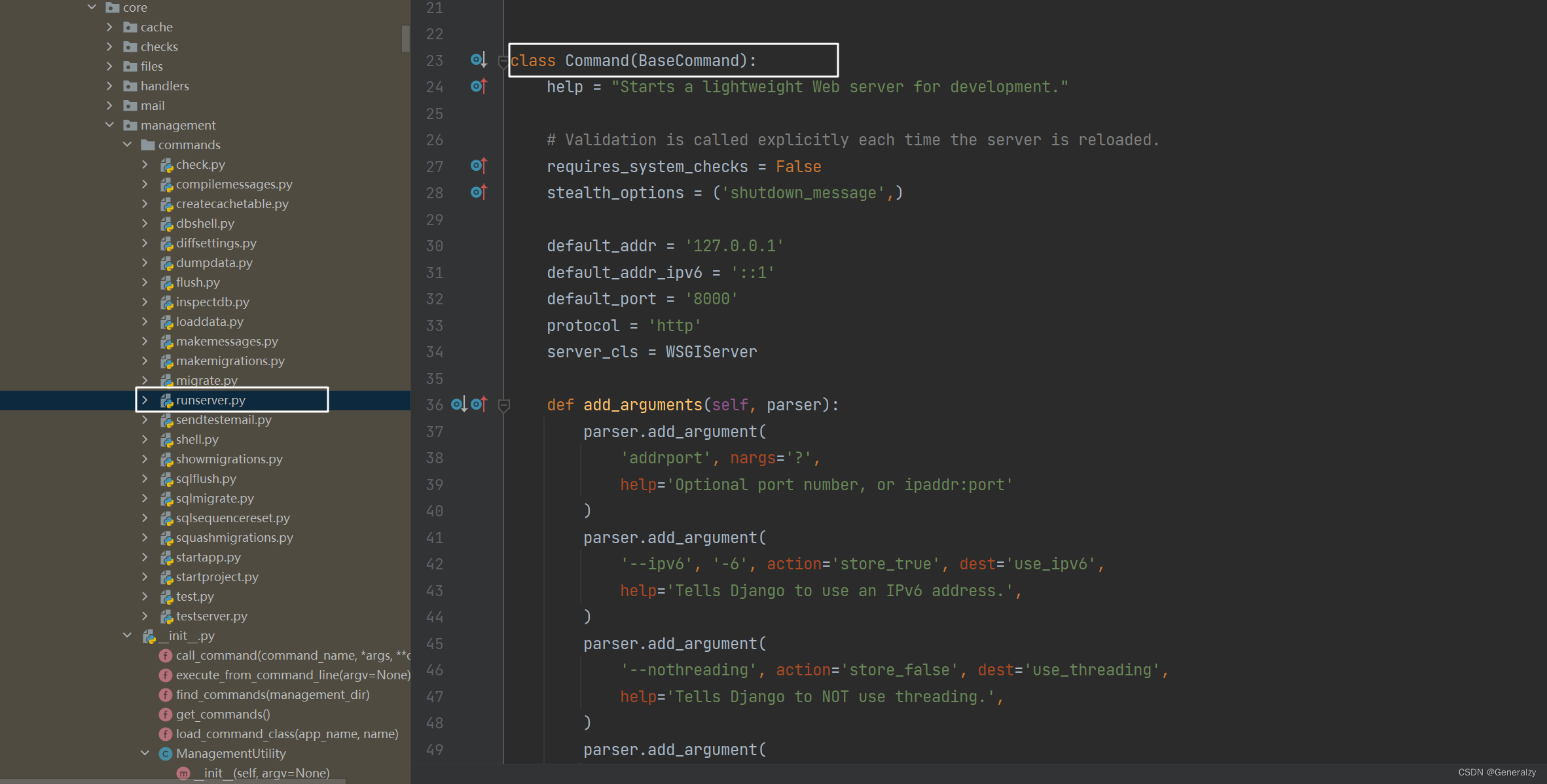The image size is (1547, 784).
Task: Toggle the fold marker for add_arguments method
Action: tap(503, 406)
